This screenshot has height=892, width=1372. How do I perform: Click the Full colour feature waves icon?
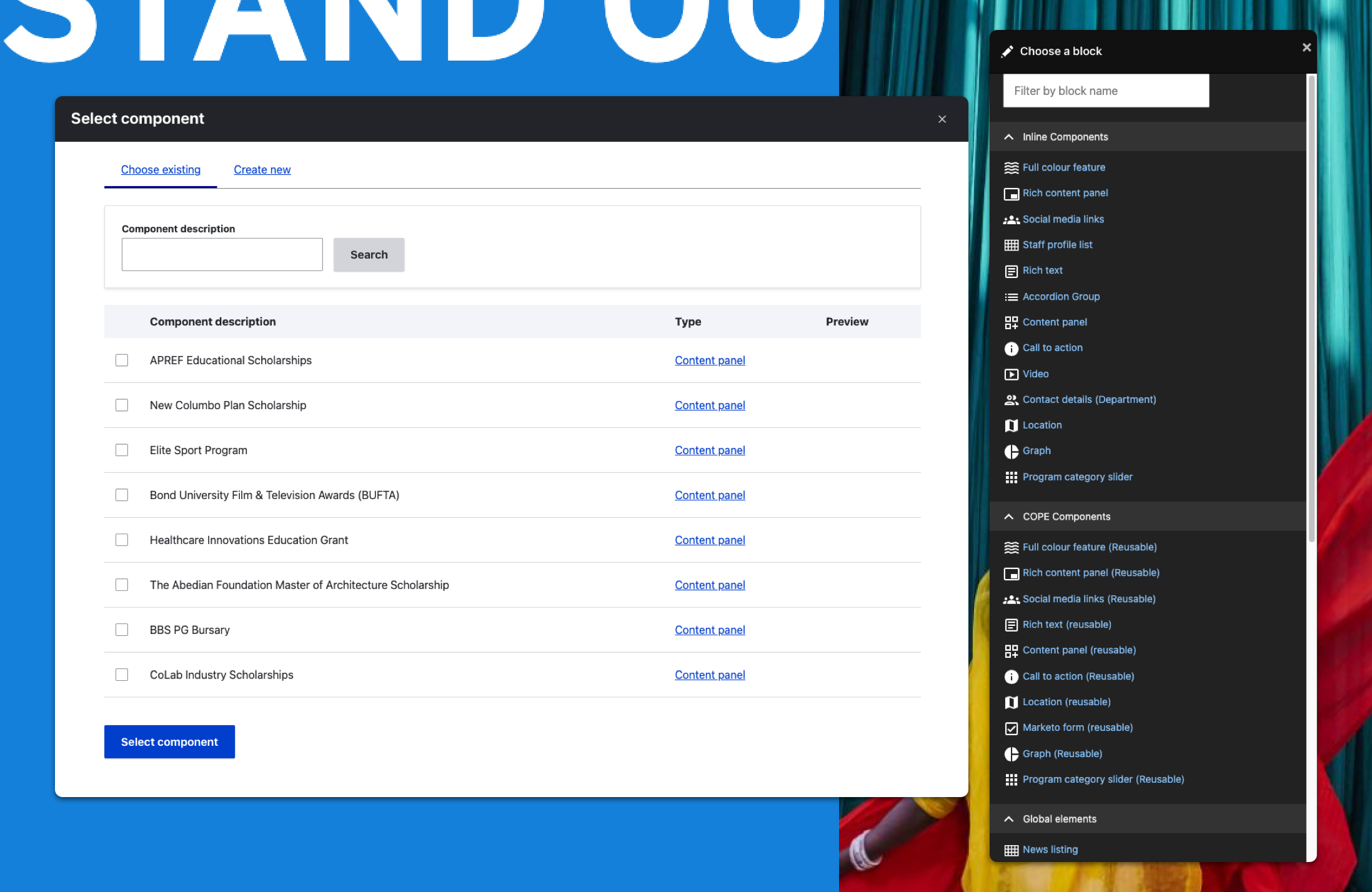tap(1011, 167)
